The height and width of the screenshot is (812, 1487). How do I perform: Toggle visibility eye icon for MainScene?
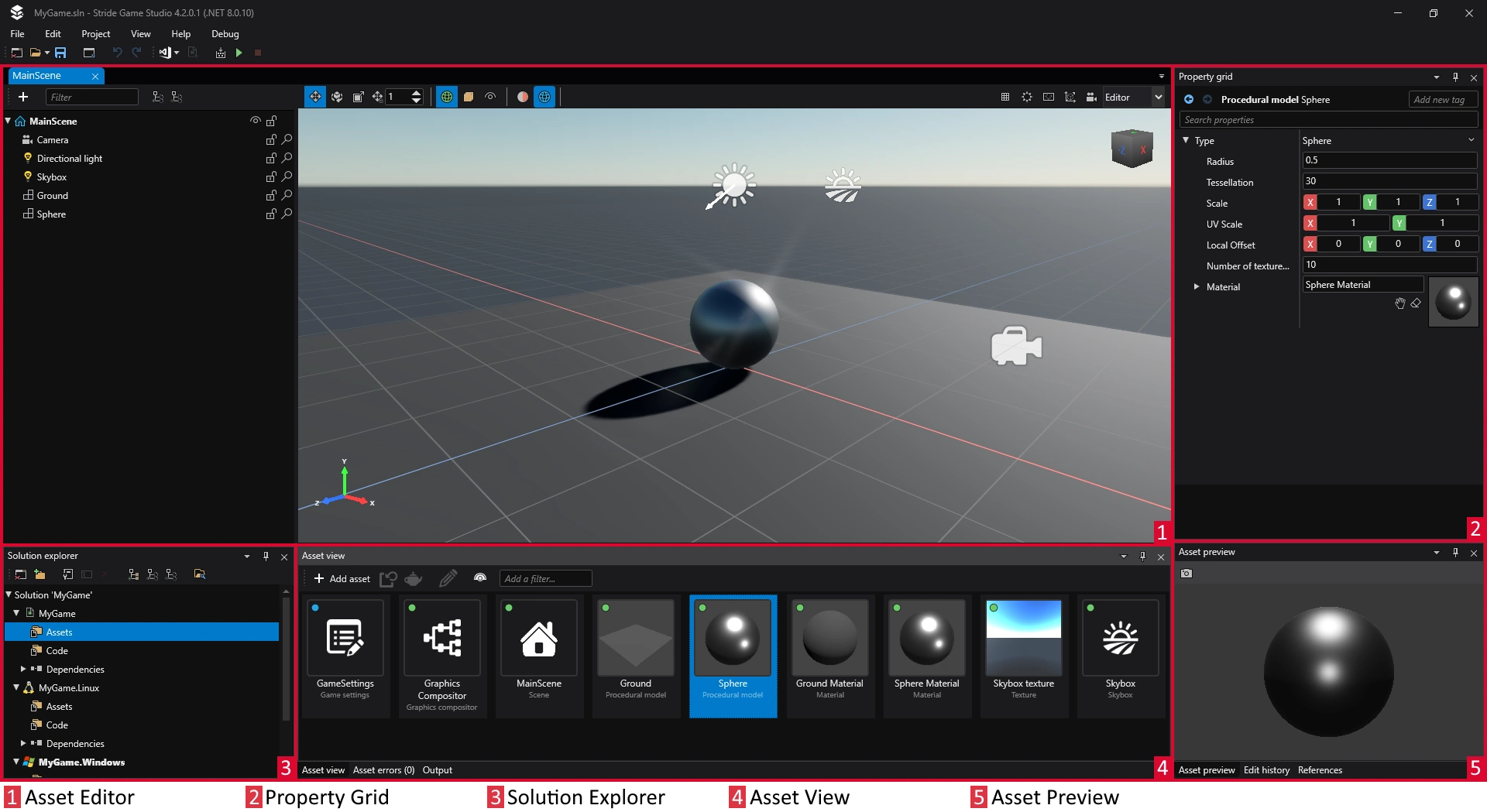[255, 121]
